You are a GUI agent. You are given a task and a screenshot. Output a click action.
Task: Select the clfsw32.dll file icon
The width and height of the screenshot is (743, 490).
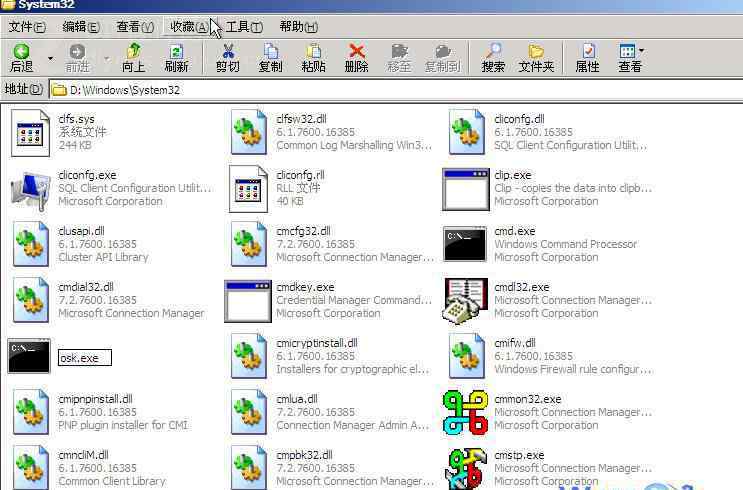(248, 132)
